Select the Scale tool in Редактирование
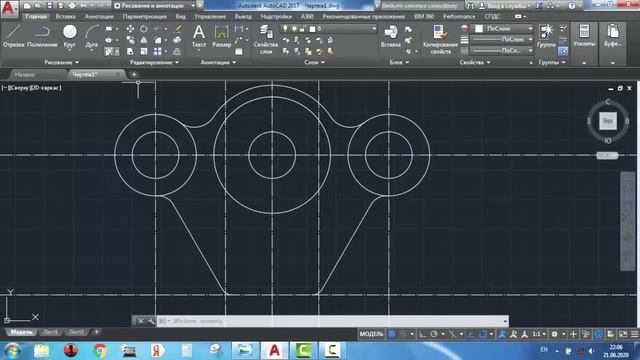The width and height of the screenshot is (640, 360). pos(144,51)
